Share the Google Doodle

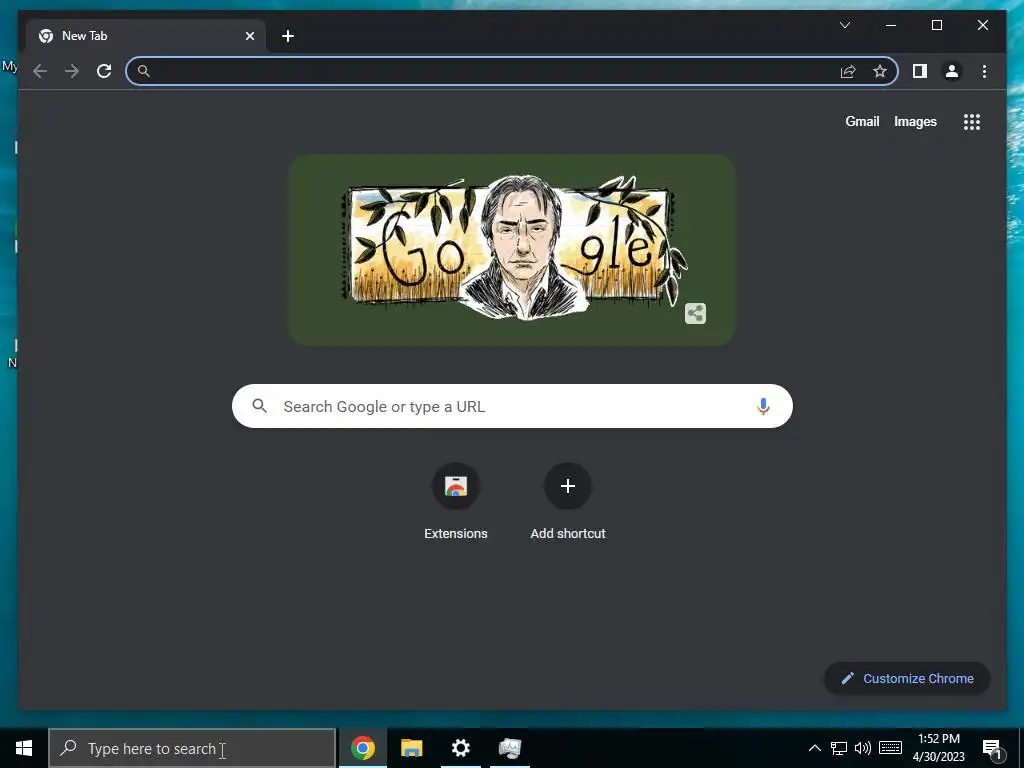click(696, 313)
